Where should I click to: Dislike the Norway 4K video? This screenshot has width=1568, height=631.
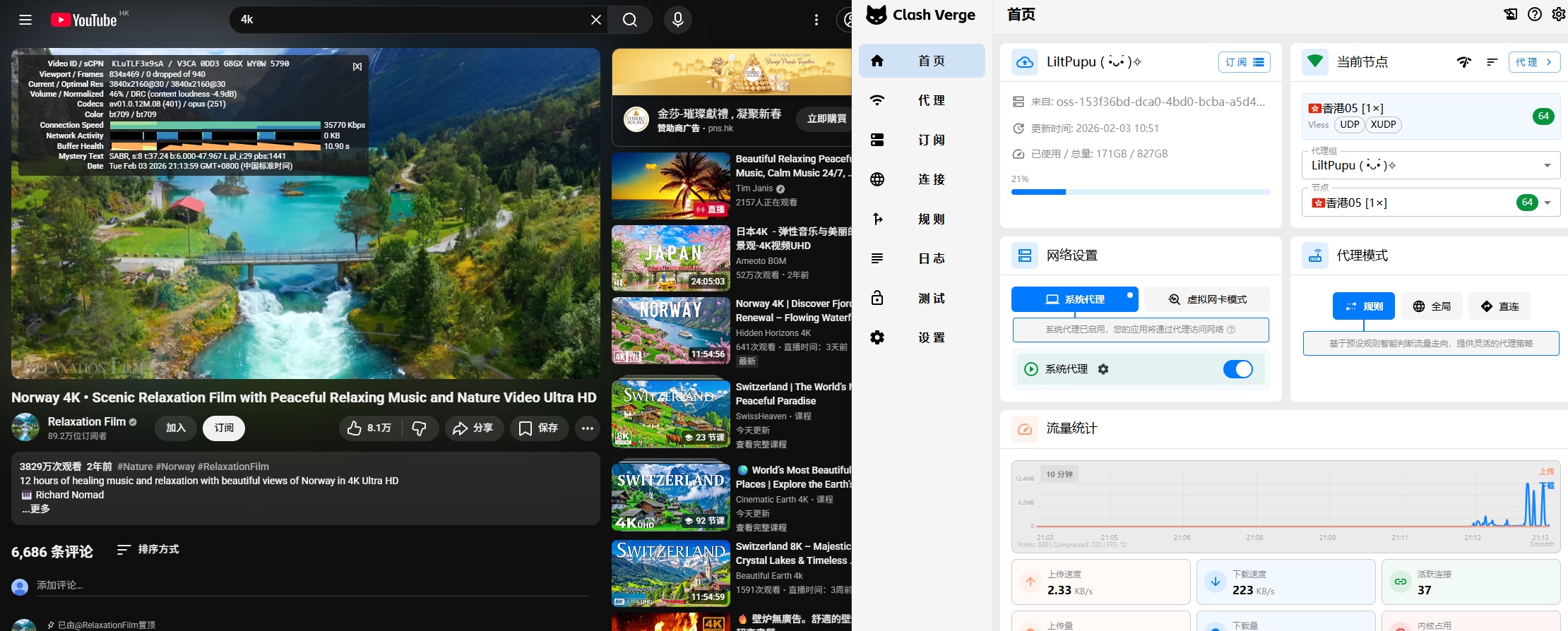click(420, 428)
